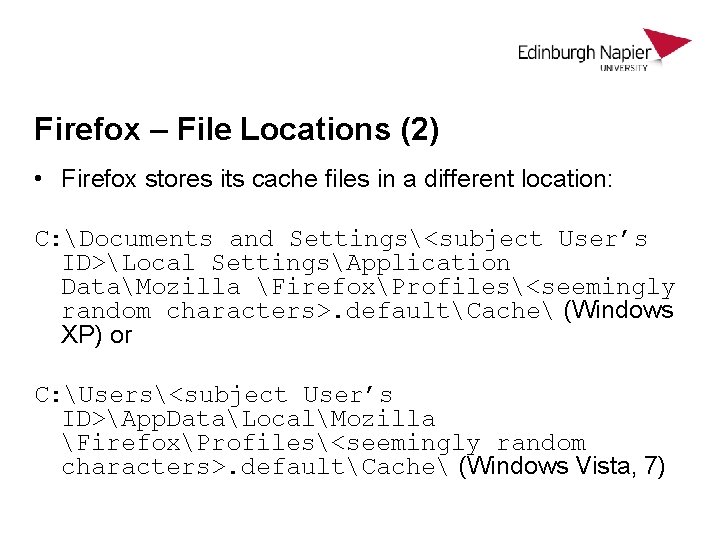Click the text "ID>\Local Settings\Application"
This screenshot has height=540, width=720.
pyautogui.click(x=286, y=263)
